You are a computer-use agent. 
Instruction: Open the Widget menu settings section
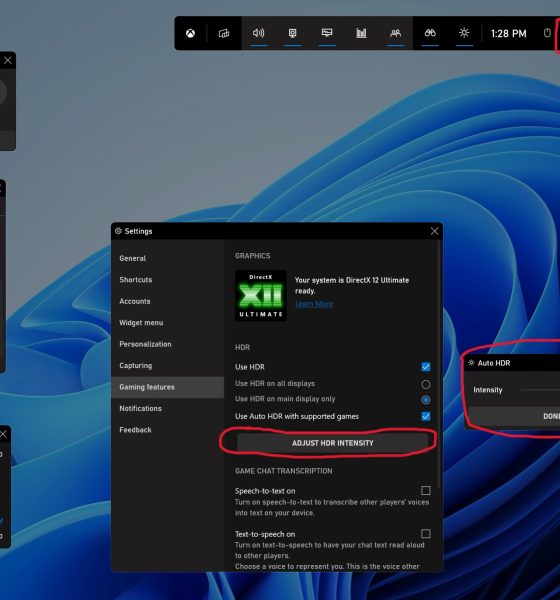[x=168, y=323]
